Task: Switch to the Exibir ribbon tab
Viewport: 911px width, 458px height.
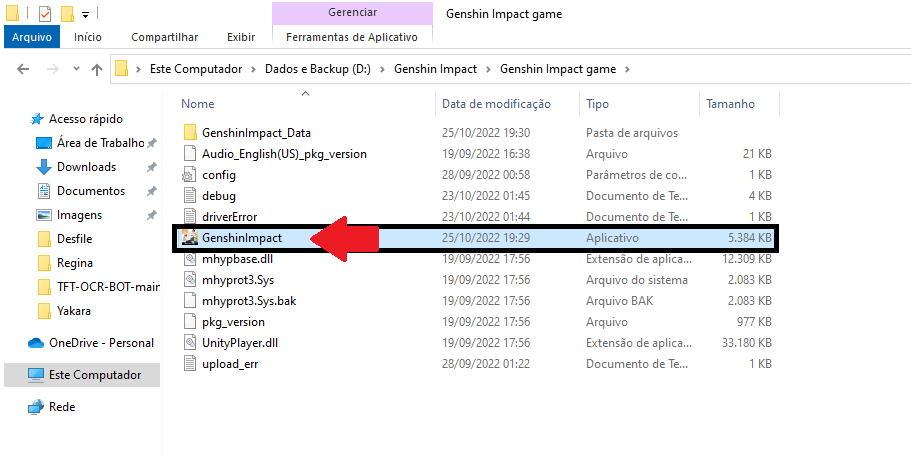Action: (241, 37)
